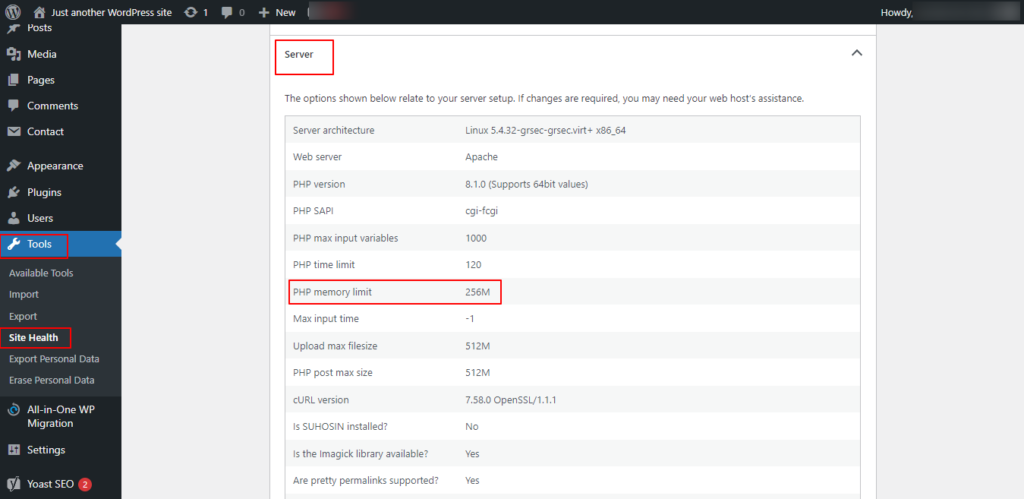Open Export Personal Data link
Screen dimensions: 1024x499
click(x=54, y=359)
